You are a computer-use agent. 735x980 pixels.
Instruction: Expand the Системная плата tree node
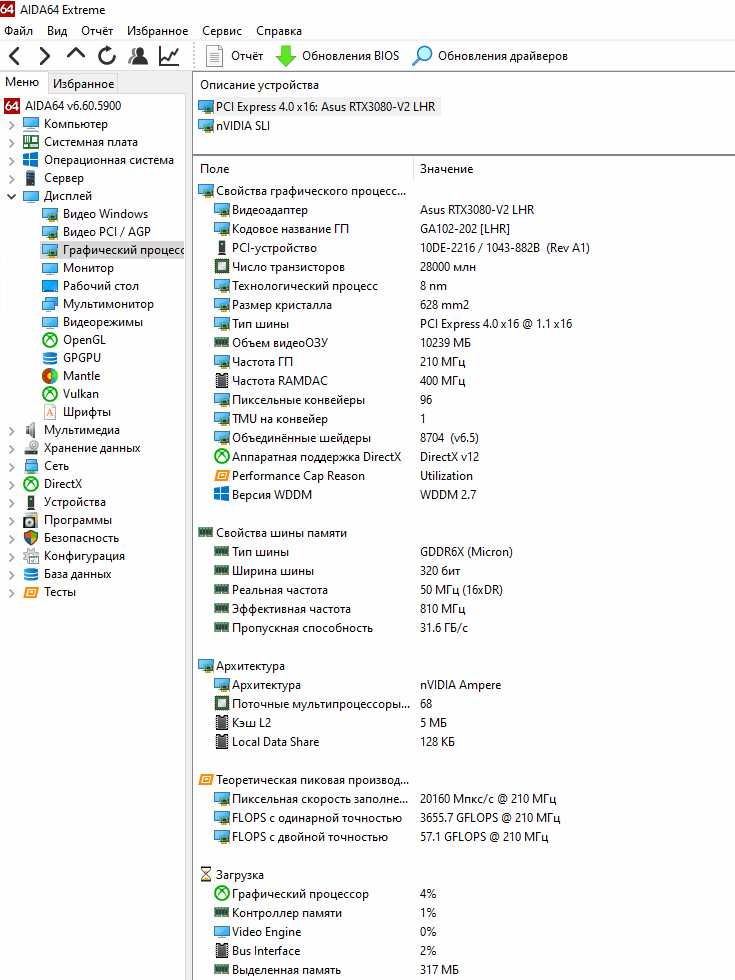(11, 142)
